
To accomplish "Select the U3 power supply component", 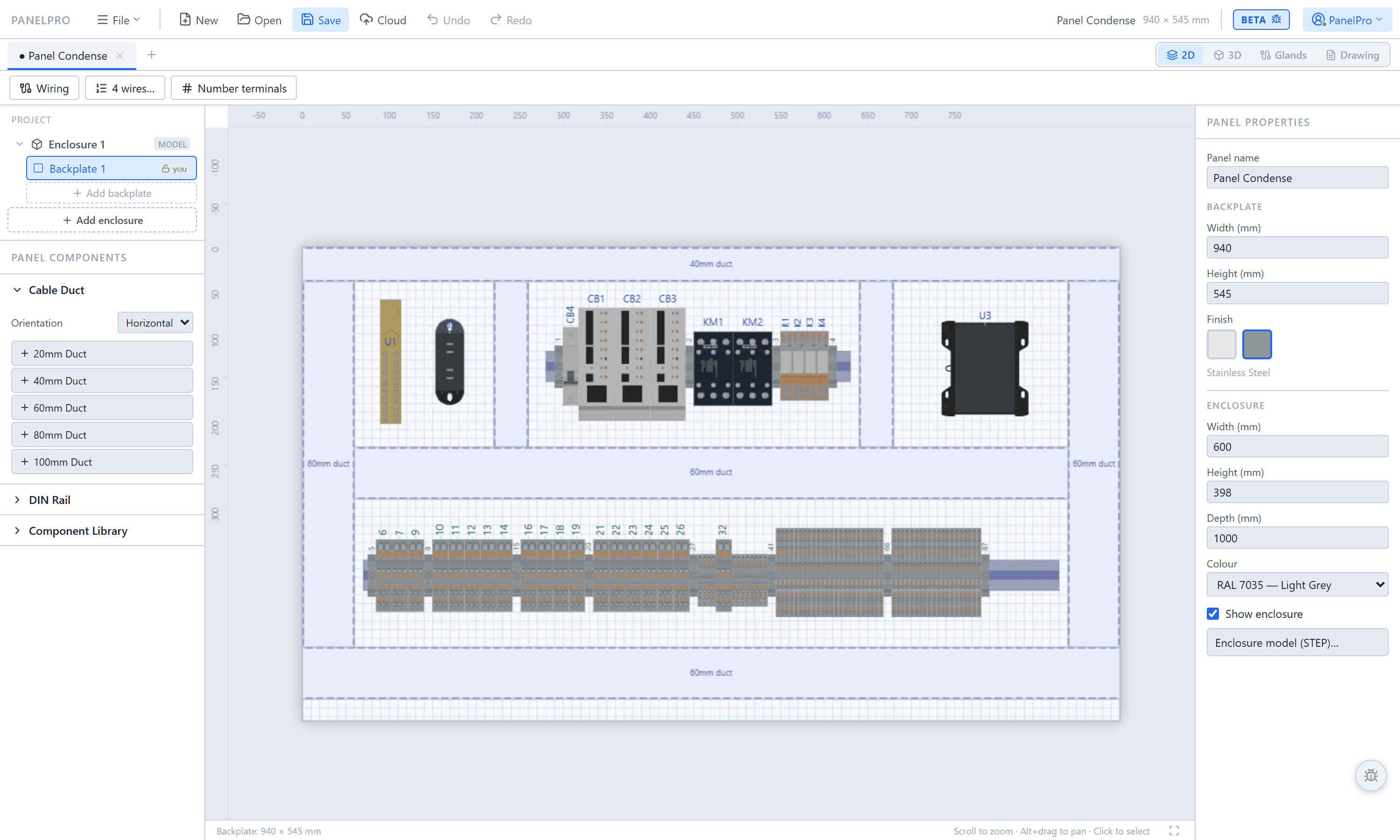I will click(985, 369).
